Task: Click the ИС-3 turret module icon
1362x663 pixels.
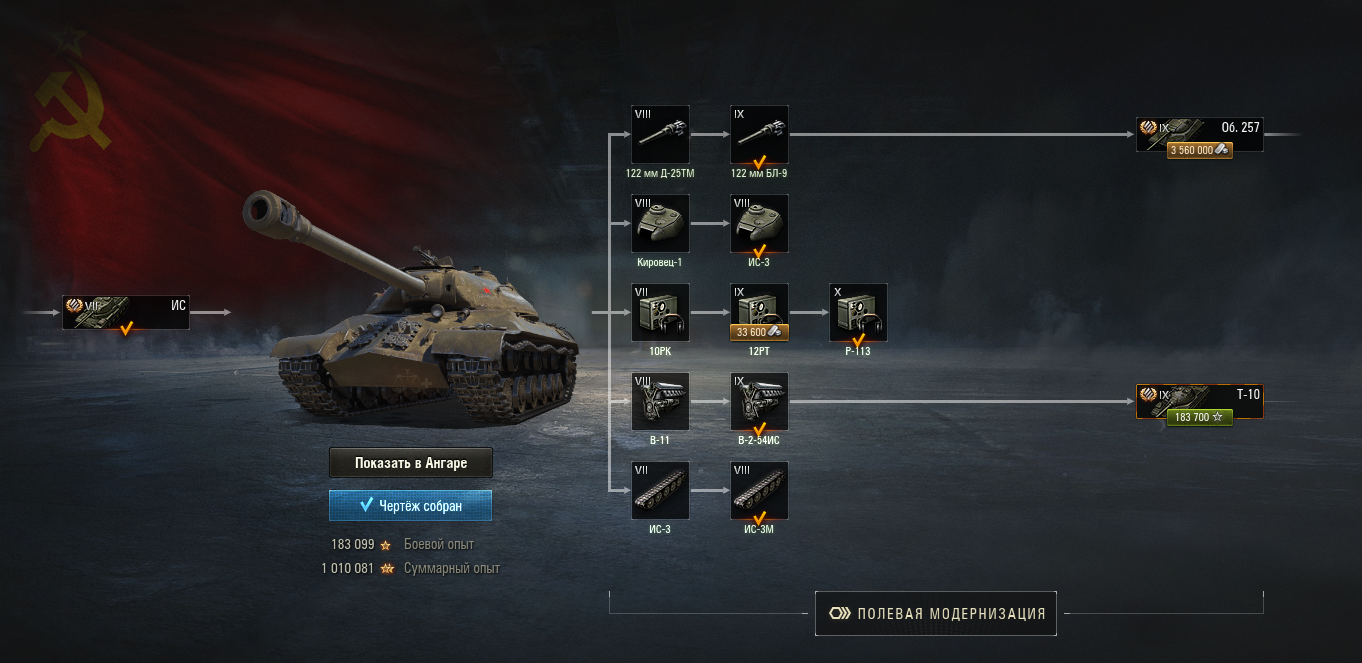Action: tap(760, 223)
